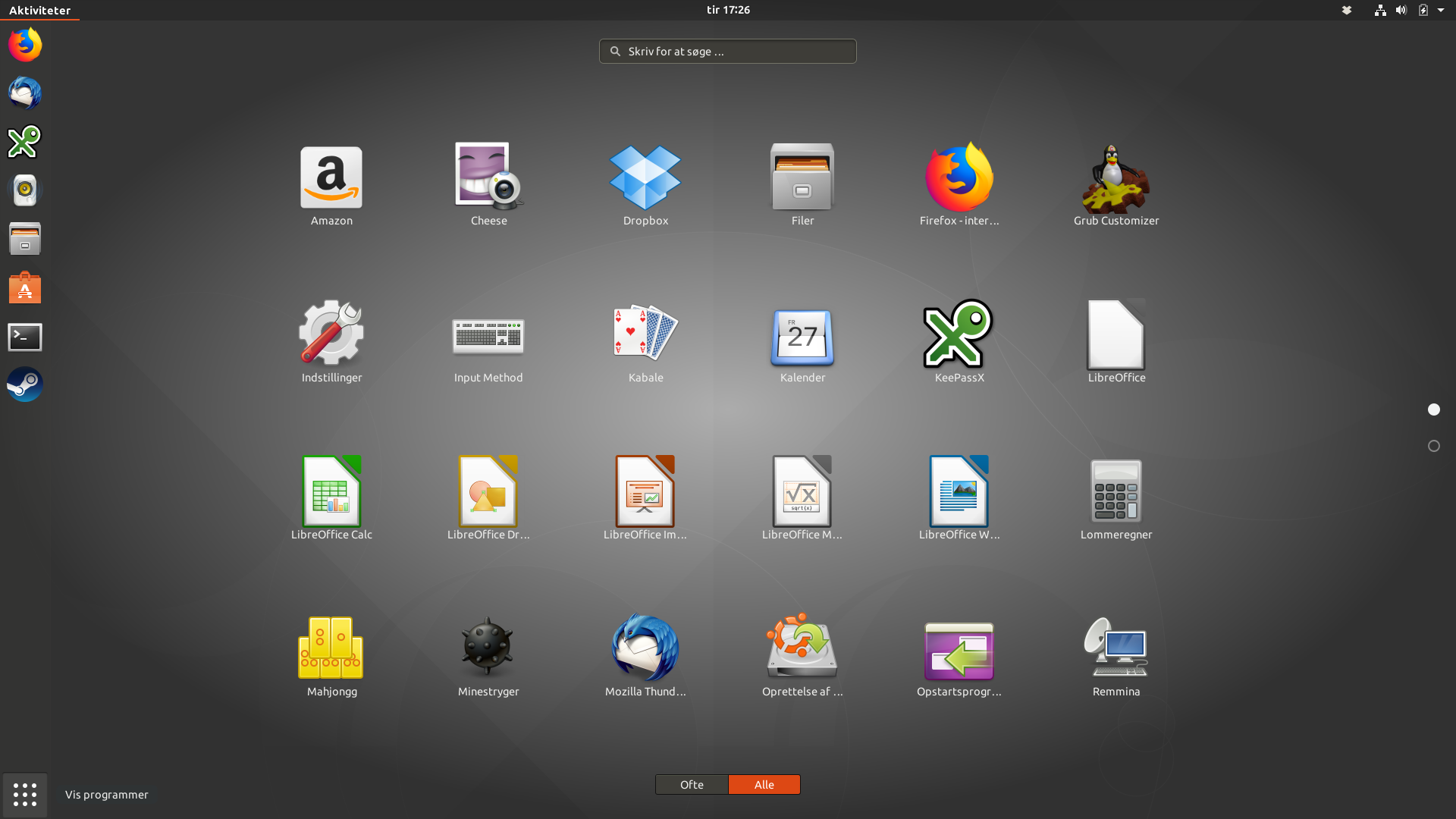The image size is (1456, 819).
Task: Open the Amazon app
Action: (331, 185)
